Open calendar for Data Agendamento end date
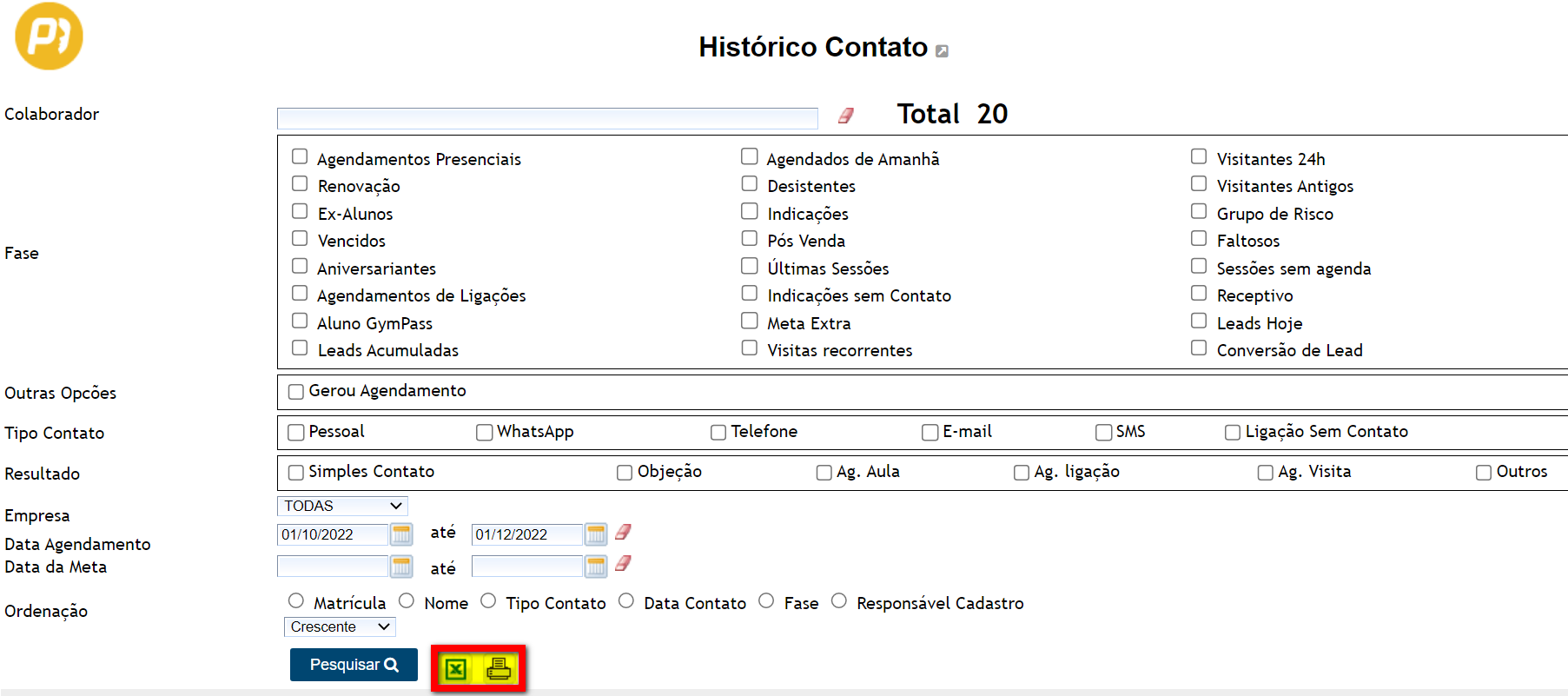 tap(596, 534)
